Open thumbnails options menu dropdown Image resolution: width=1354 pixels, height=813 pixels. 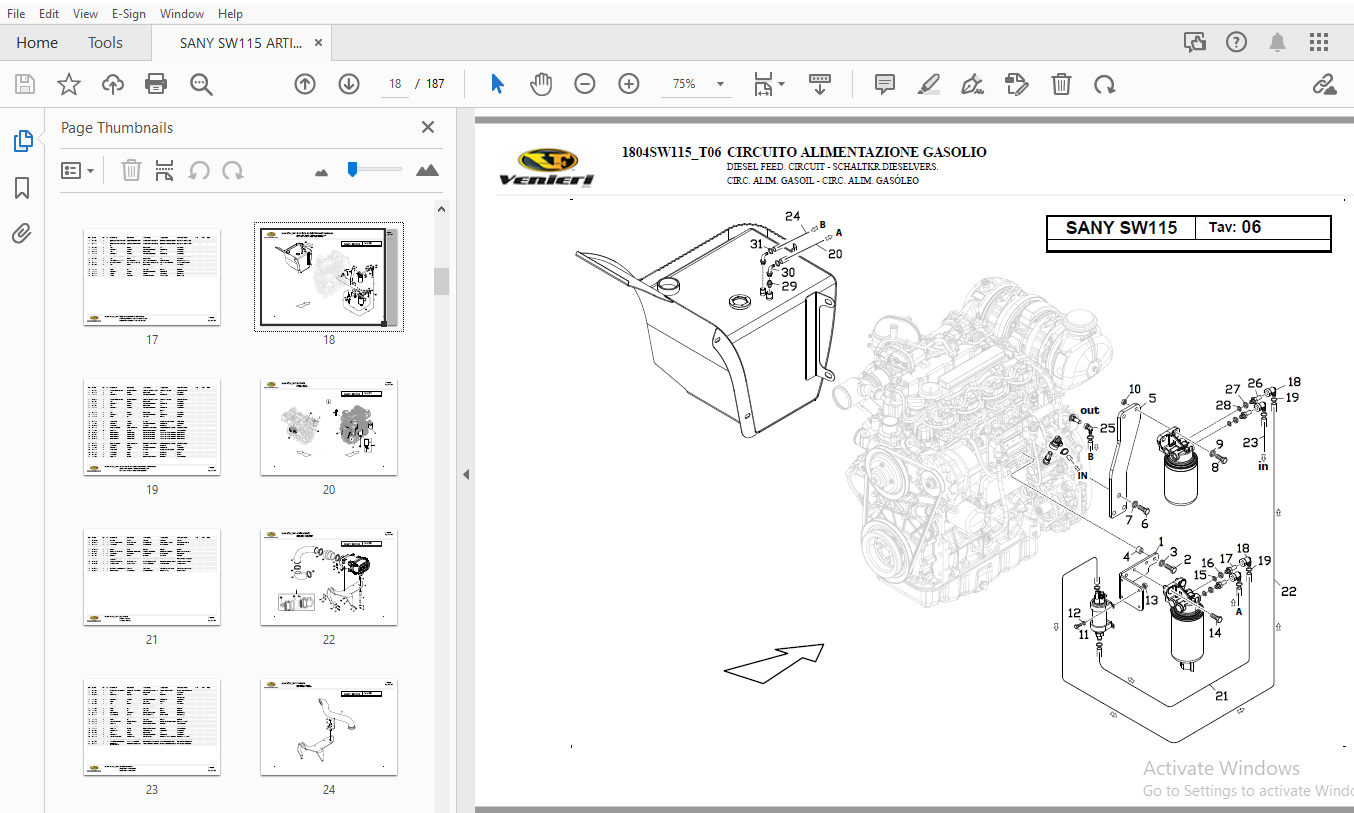tap(78, 171)
